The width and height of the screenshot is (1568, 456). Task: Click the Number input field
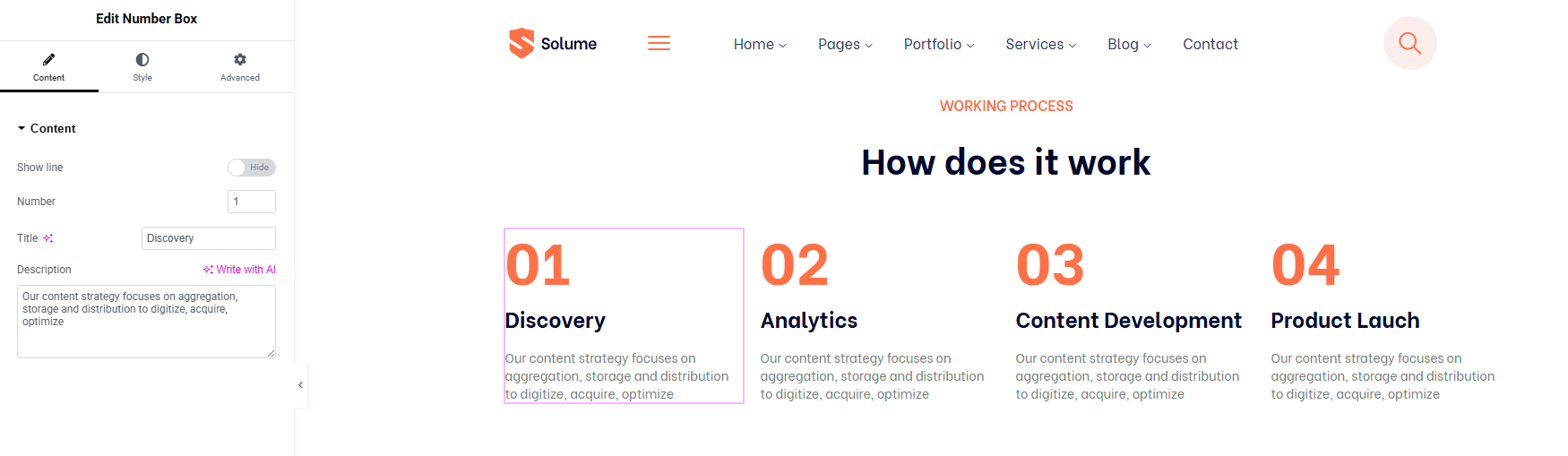(252, 202)
